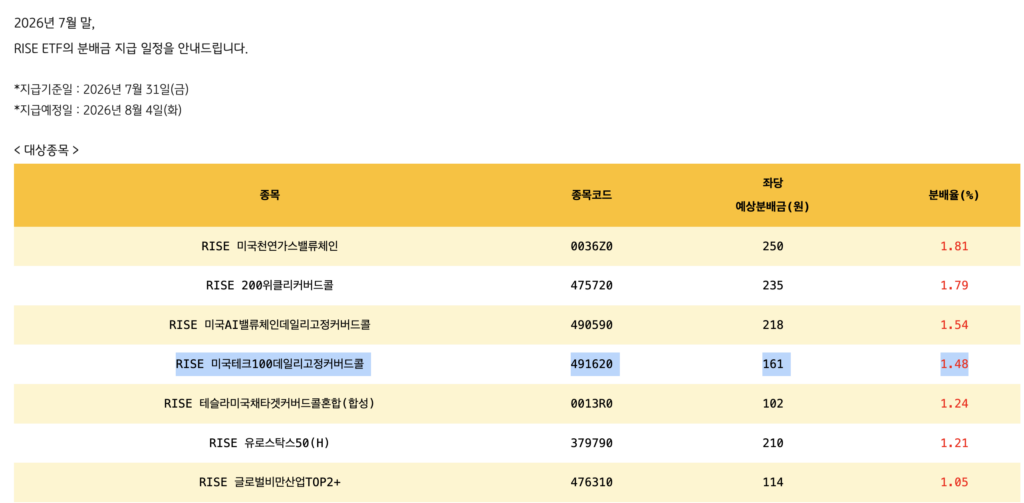Click the dividend value '210'
The width and height of the screenshot is (1024, 503).
[773, 443]
